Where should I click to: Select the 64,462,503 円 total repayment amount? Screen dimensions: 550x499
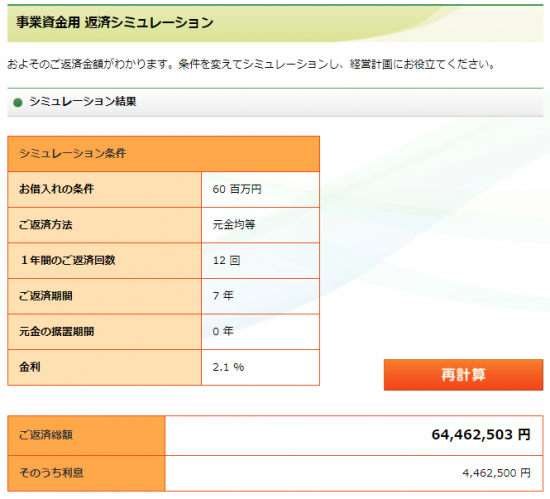coord(481,435)
